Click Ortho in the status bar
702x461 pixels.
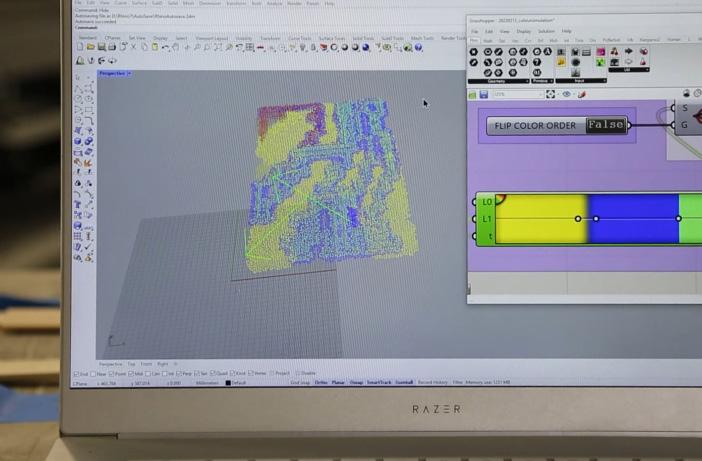click(x=321, y=383)
